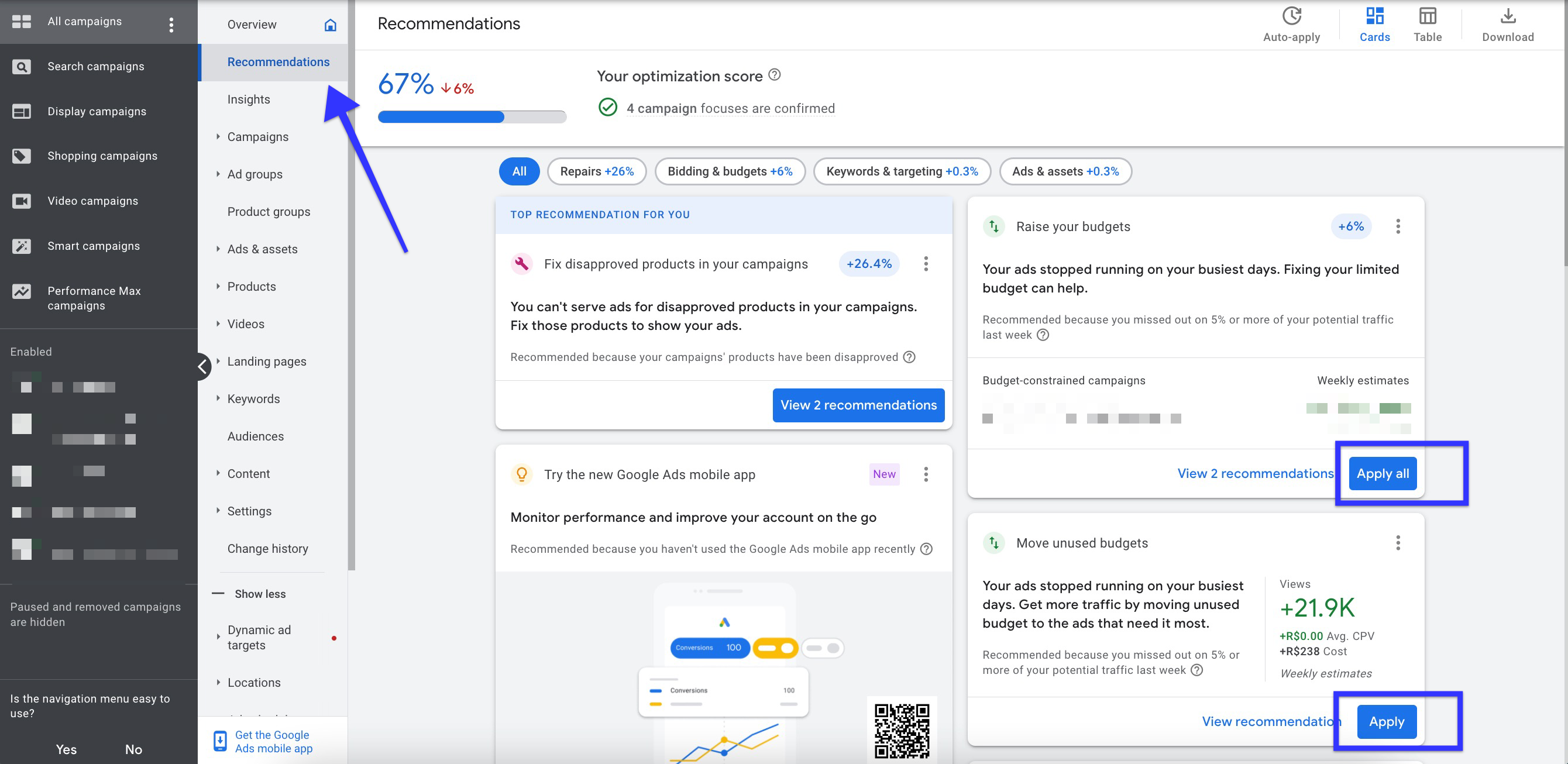The image size is (1568, 764).
Task: Click the Overview home icon
Action: tap(331, 25)
